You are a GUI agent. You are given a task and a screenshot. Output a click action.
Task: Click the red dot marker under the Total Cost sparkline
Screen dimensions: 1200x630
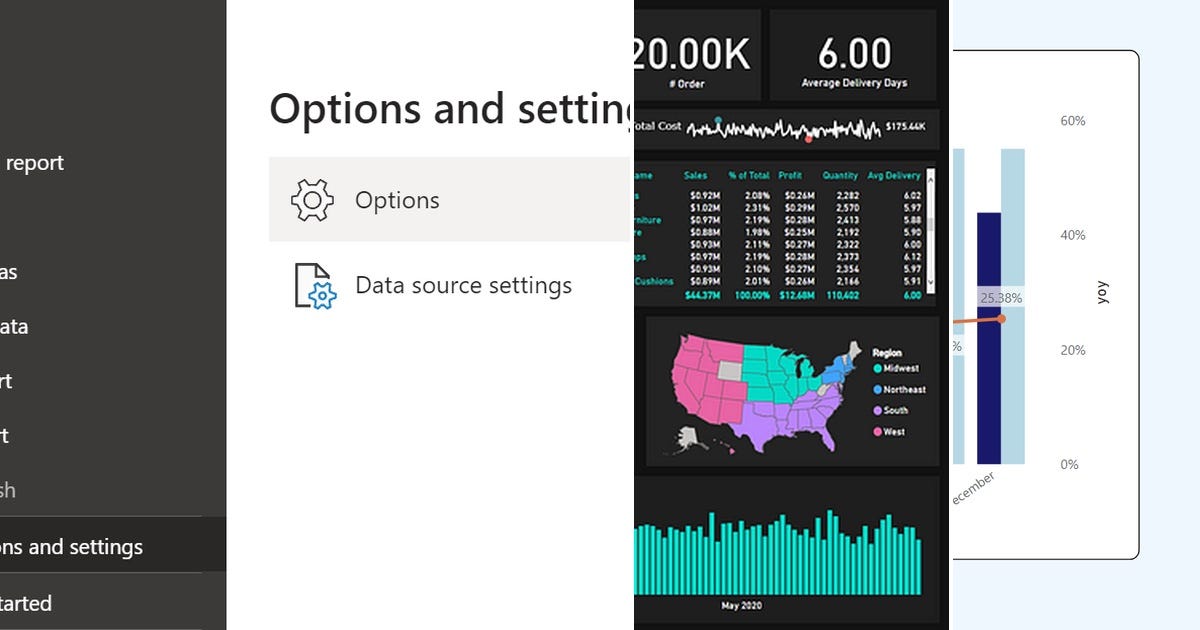(809, 139)
